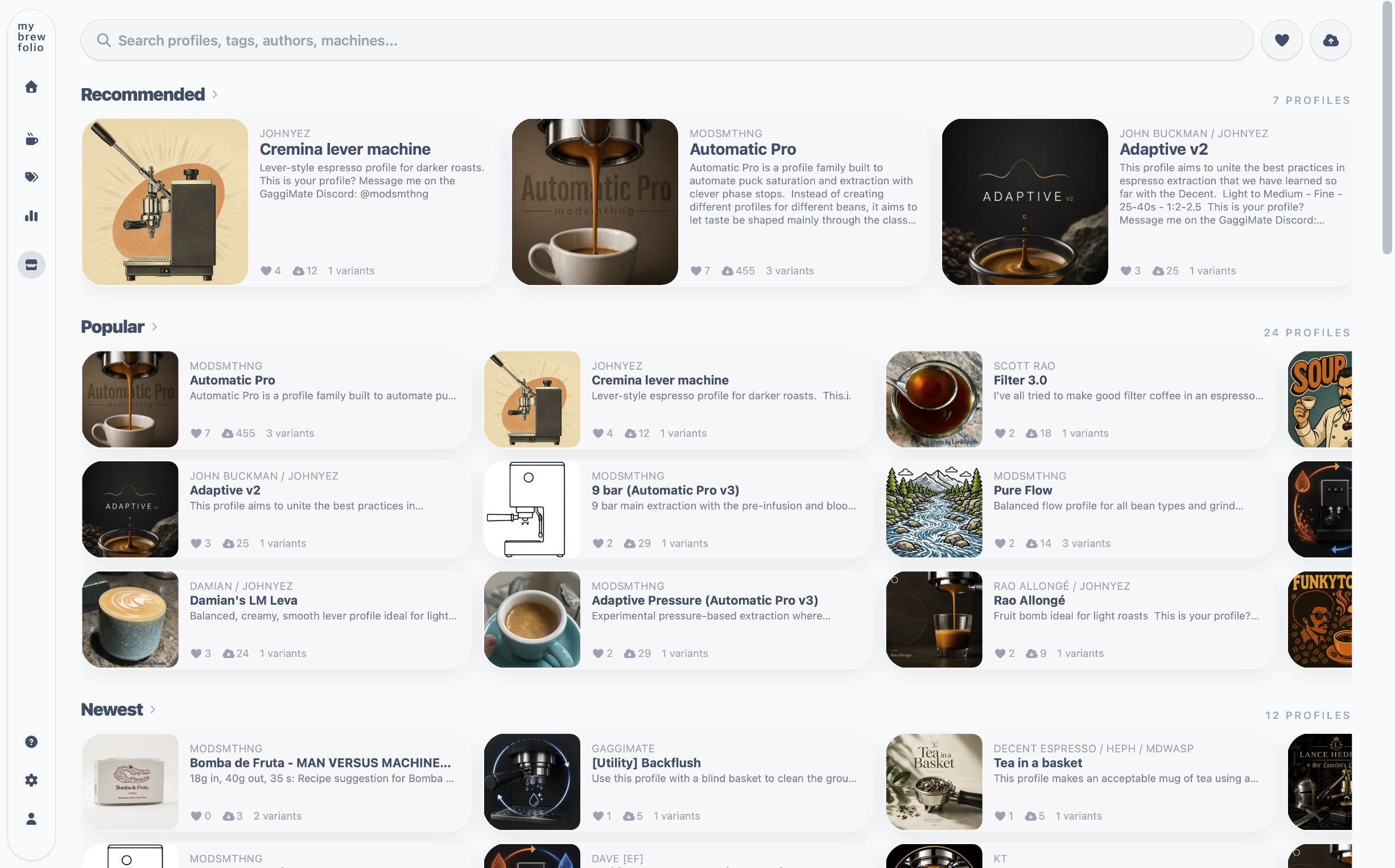
Task: Click download icon on Bomba de Fruta card
Action: coord(229,816)
